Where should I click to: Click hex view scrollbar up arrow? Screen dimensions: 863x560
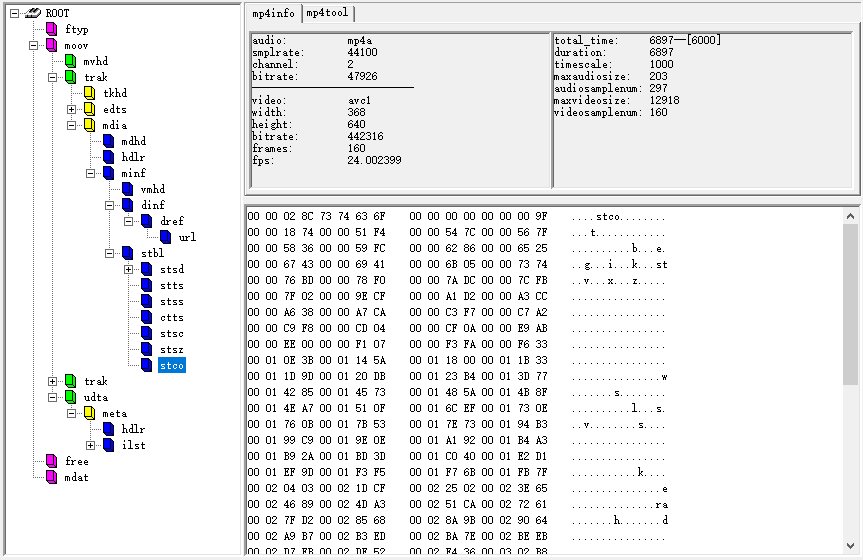(850, 216)
